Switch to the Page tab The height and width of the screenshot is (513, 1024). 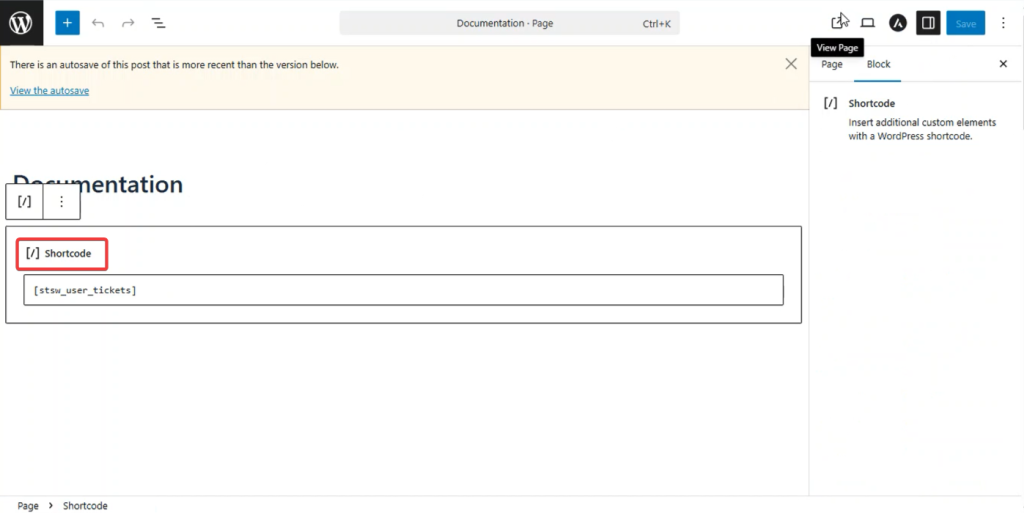831,64
